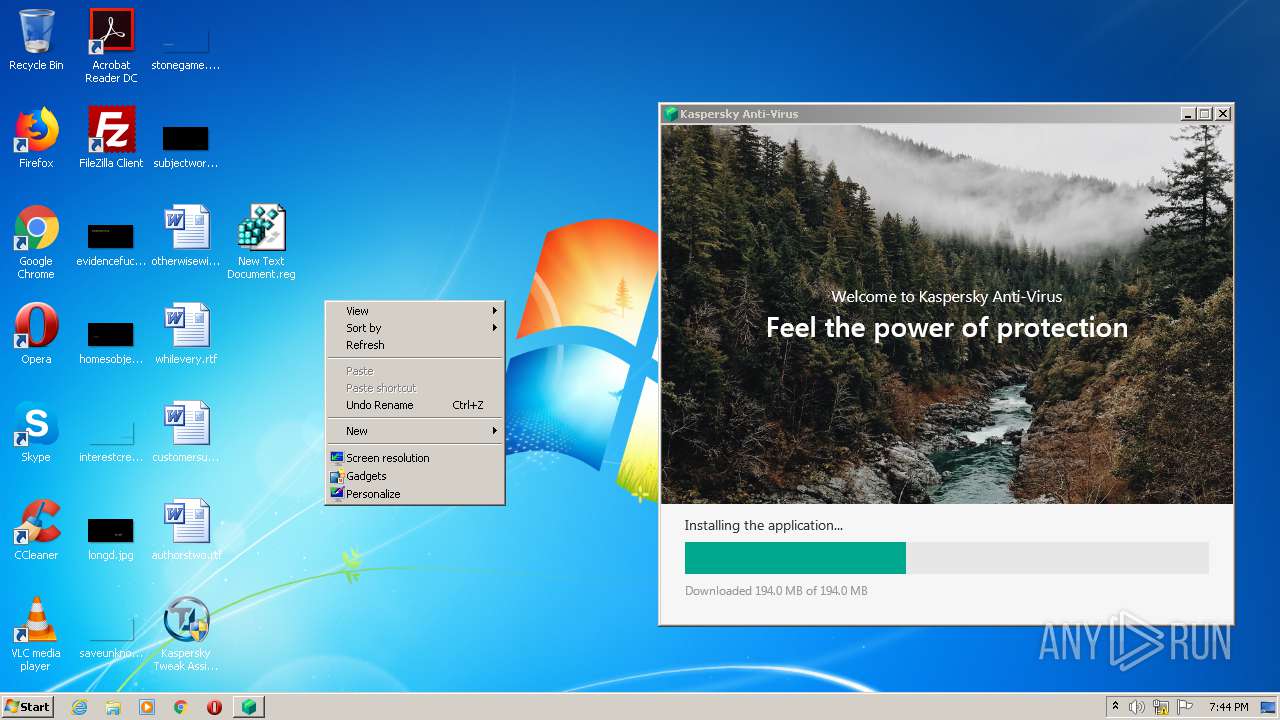
Task: Launch Acrobat Reader DC shortcut
Action: coord(111,46)
